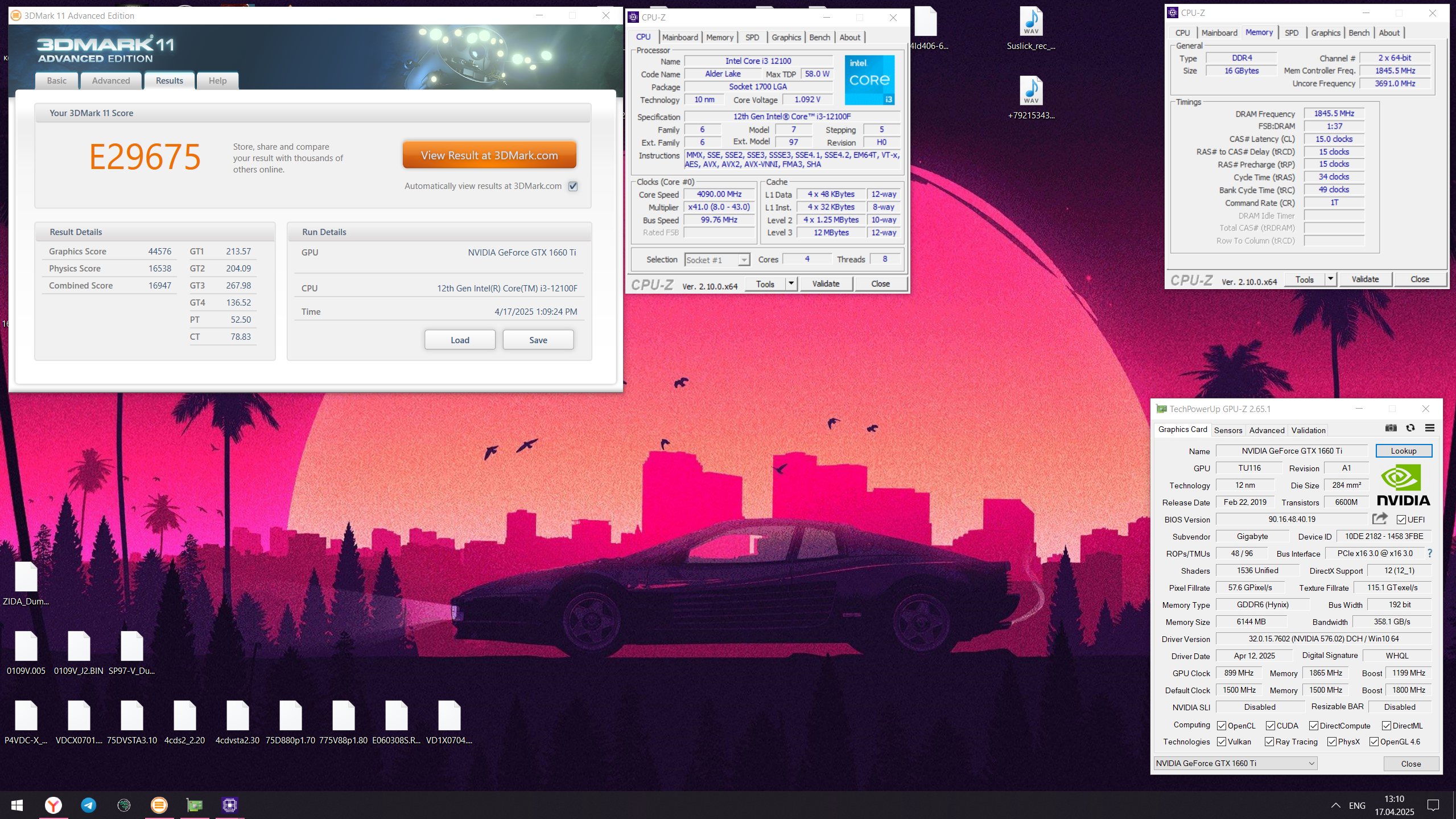1456x819 pixels.
Task: Open the SPD tab in CPU-Z Memory window
Action: coord(1292,32)
